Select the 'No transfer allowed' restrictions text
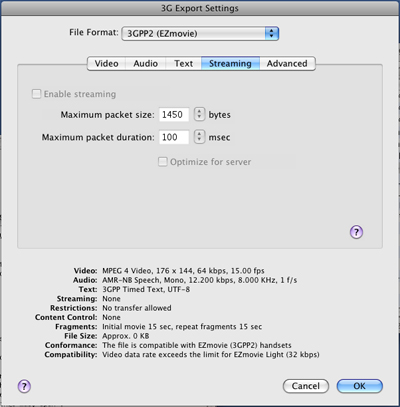 (x=137, y=308)
